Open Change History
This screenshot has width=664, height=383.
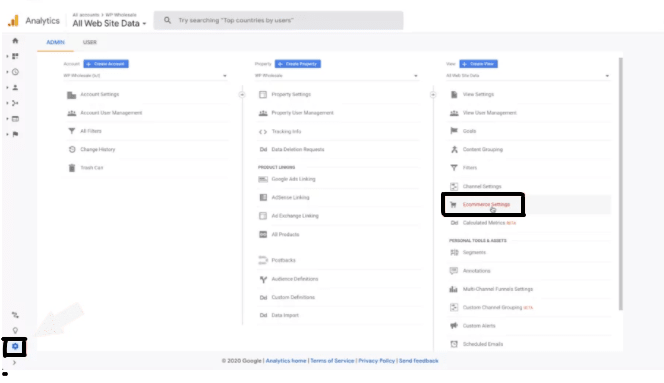pos(97,150)
